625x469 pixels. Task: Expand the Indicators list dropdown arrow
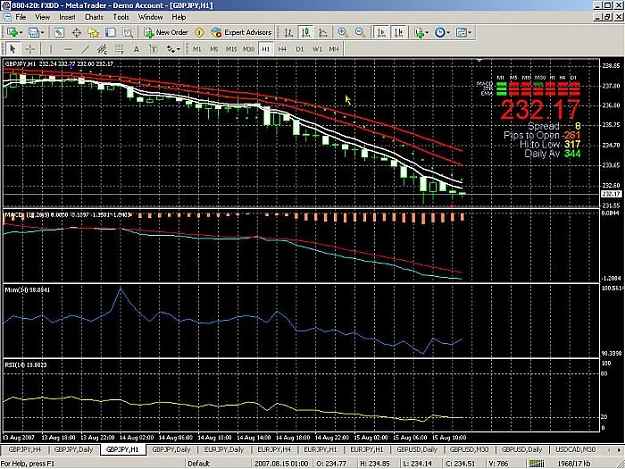click(x=426, y=32)
